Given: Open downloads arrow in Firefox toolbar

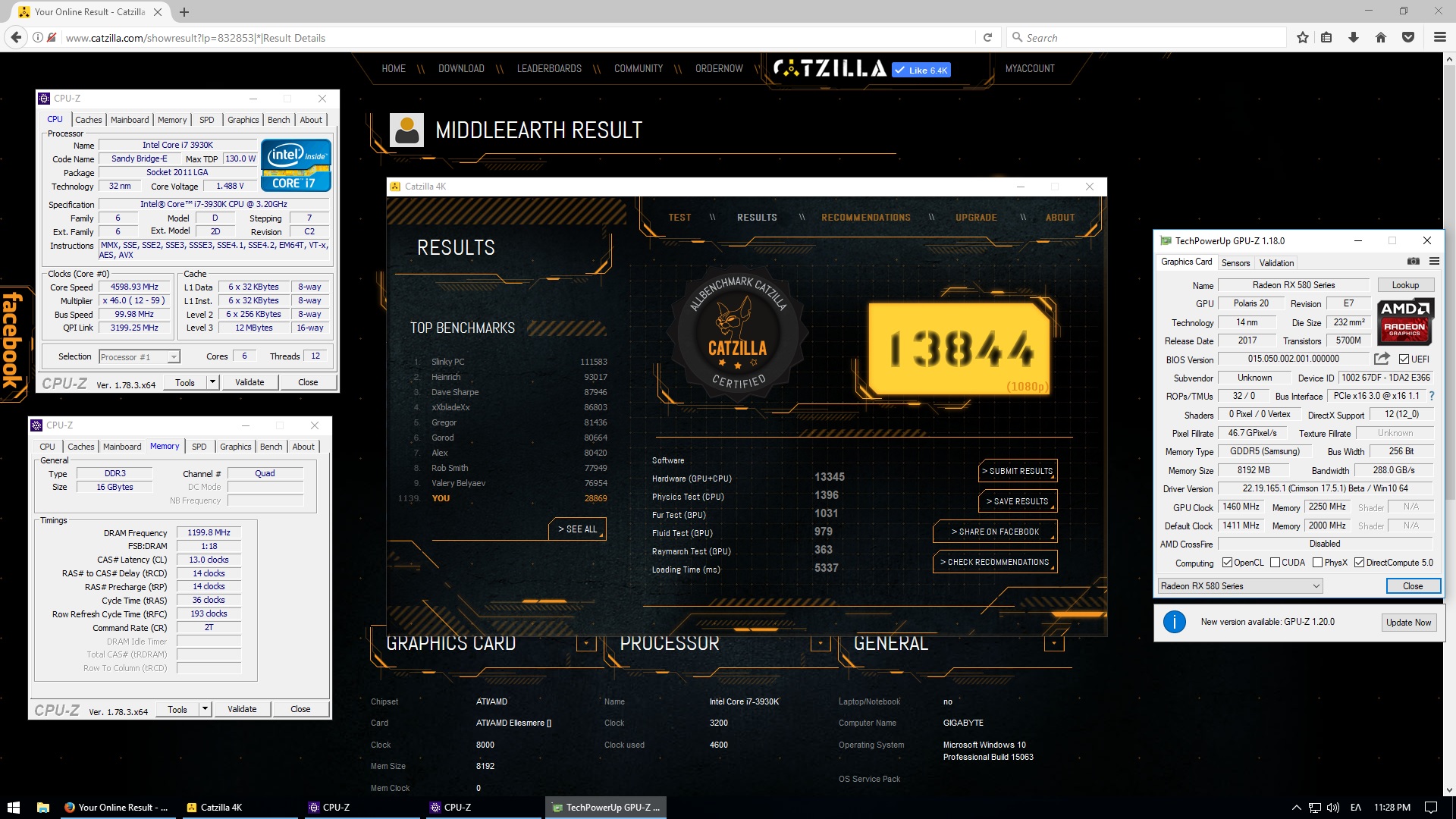Looking at the screenshot, I should [x=1354, y=37].
